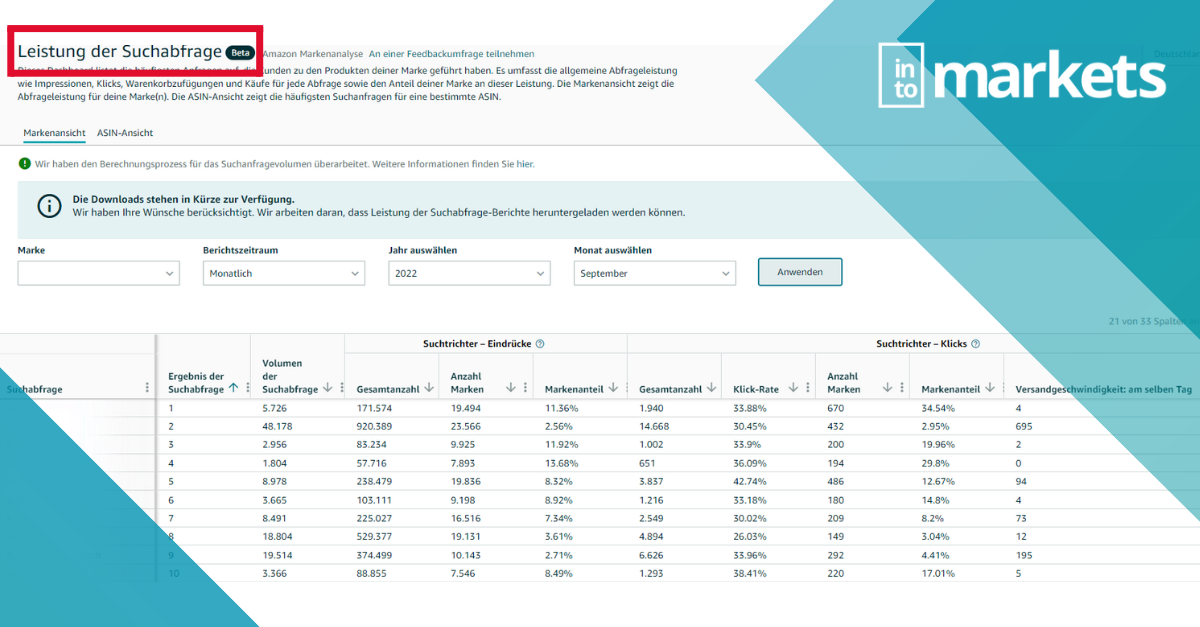1200x627 pixels.
Task: Click the 'Versandgeschwindigkeit: am selben Tag' column header
Action: [1103, 388]
